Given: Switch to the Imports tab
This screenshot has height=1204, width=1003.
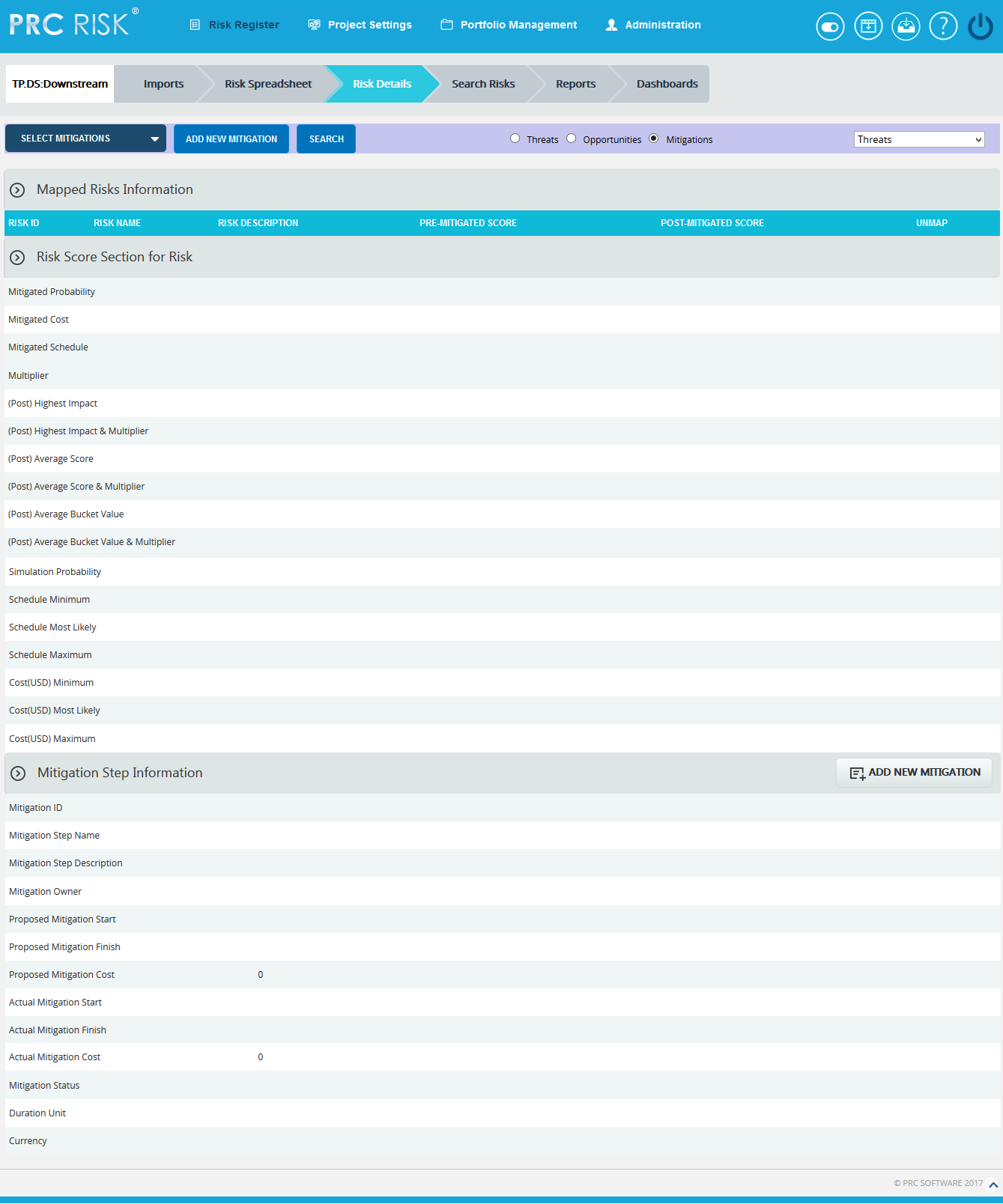Looking at the screenshot, I should pyautogui.click(x=163, y=84).
